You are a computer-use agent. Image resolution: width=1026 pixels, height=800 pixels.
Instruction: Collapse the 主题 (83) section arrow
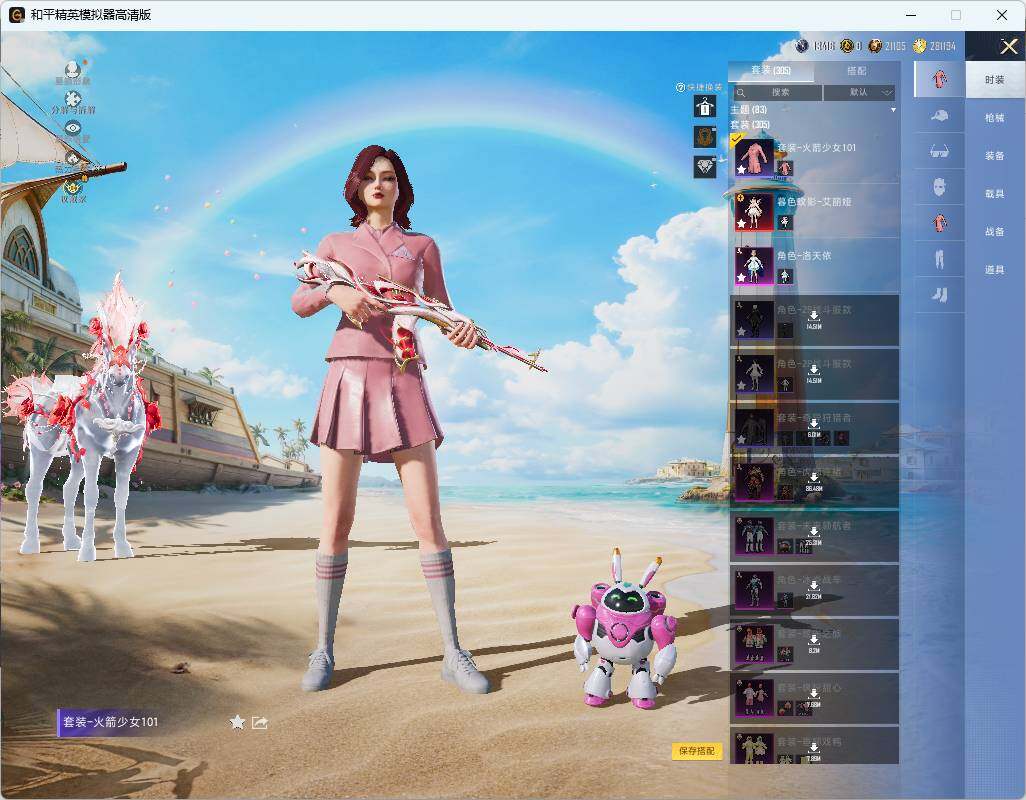pos(893,110)
